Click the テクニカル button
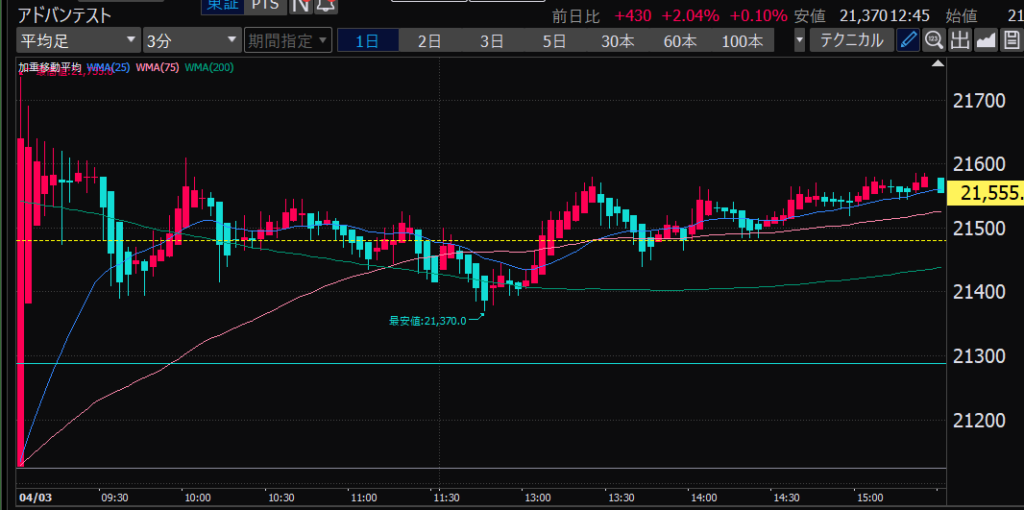 [851, 41]
